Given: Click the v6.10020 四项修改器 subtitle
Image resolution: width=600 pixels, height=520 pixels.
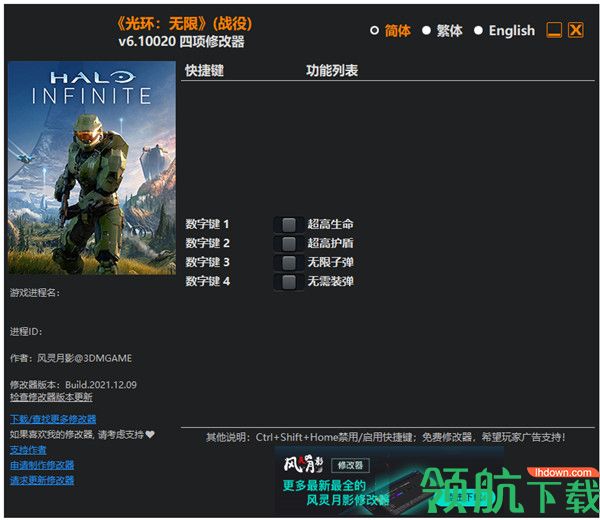Looking at the screenshot, I should pyautogui.click(x=181, y=41).
